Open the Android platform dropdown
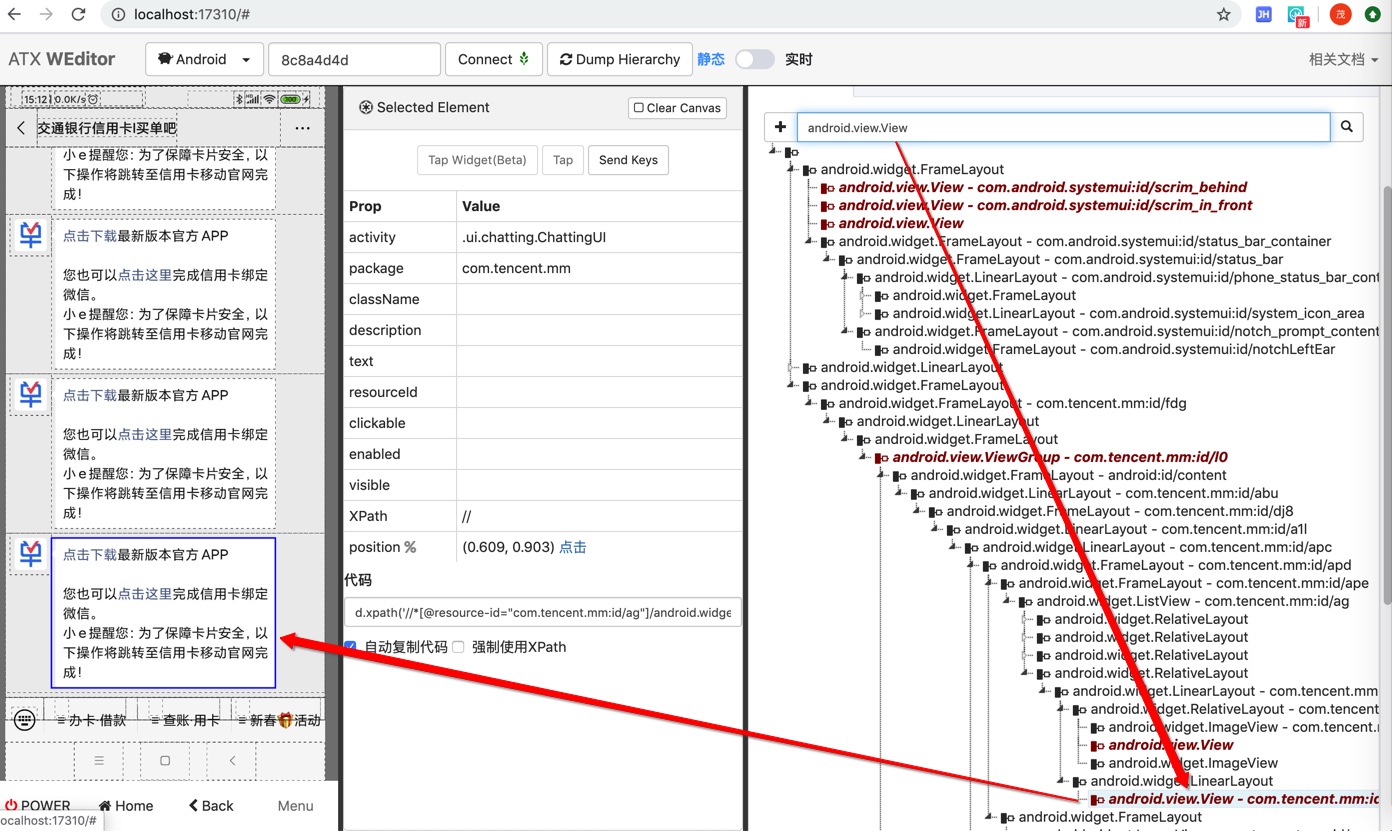The image size is (1392, 832). pyautogui.click(x=205, y=59)
